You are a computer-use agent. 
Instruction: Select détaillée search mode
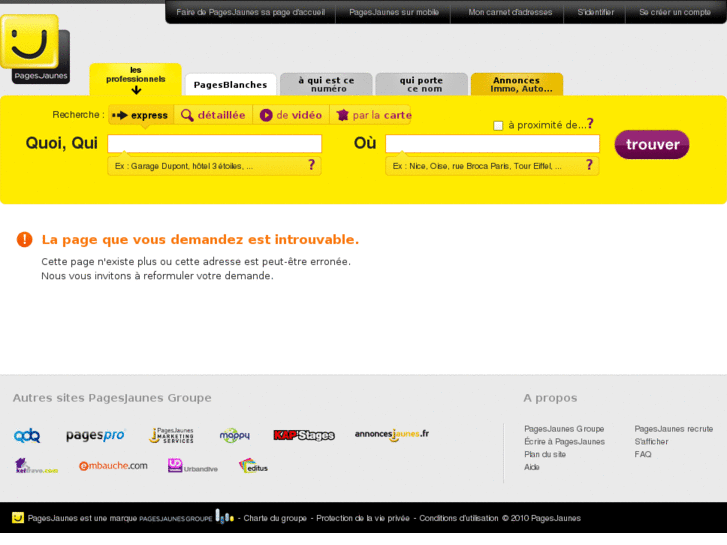click(213, 115)
